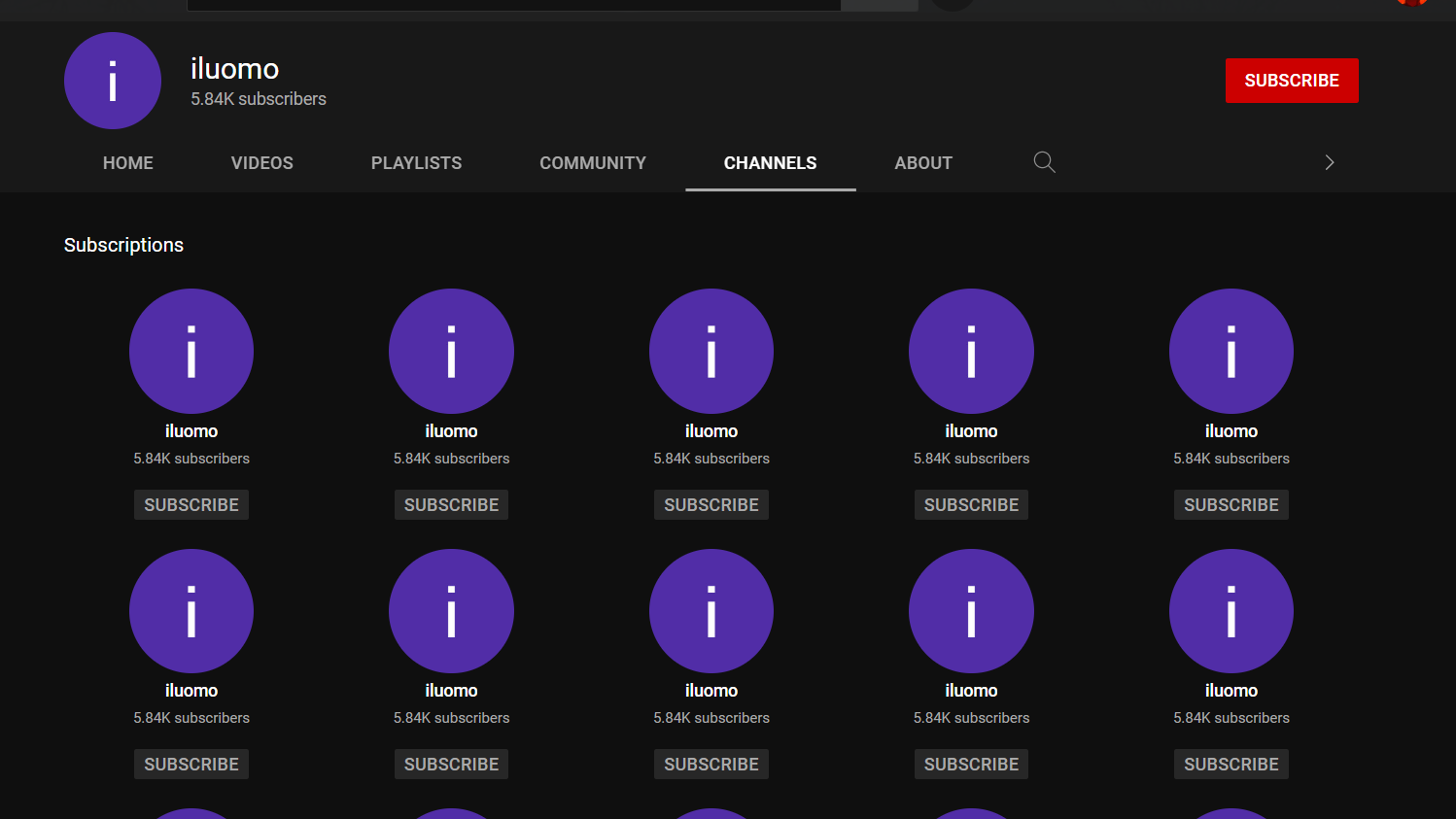View the COMMUNITY tab

pos(593,163)
